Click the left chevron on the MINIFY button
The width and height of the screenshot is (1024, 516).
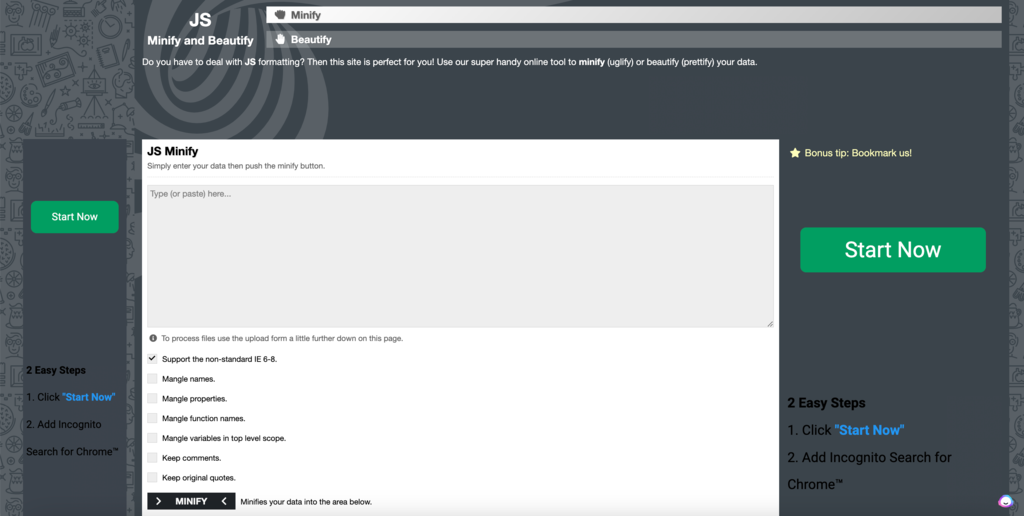(224, 501)
